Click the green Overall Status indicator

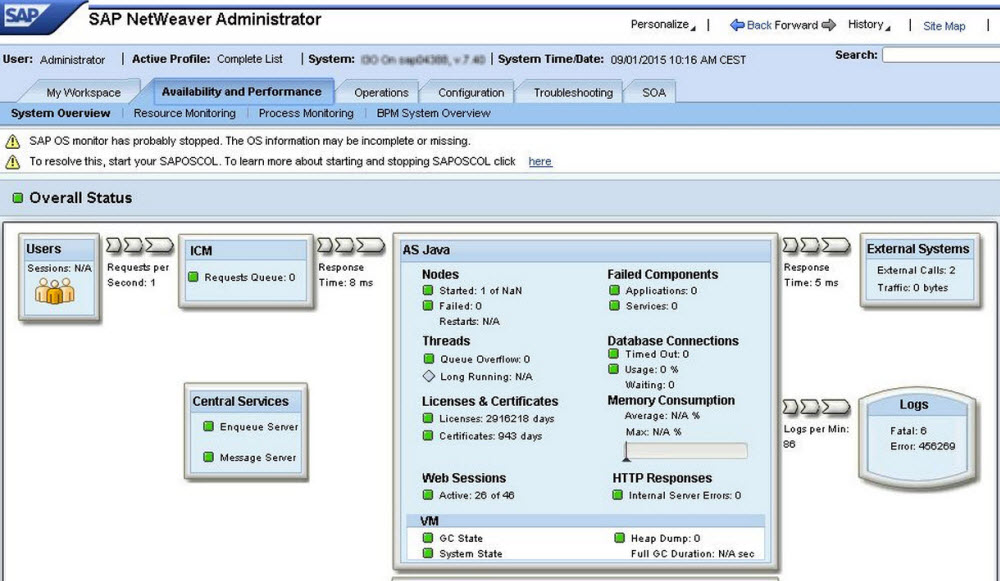pyautogui.click(x=18, y=198)
